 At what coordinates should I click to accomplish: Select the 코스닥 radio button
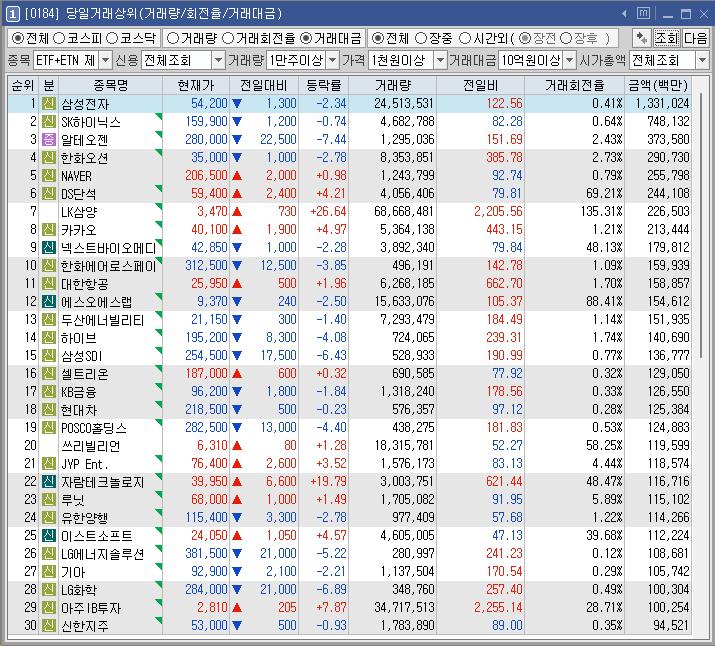[x=112, y=38]
